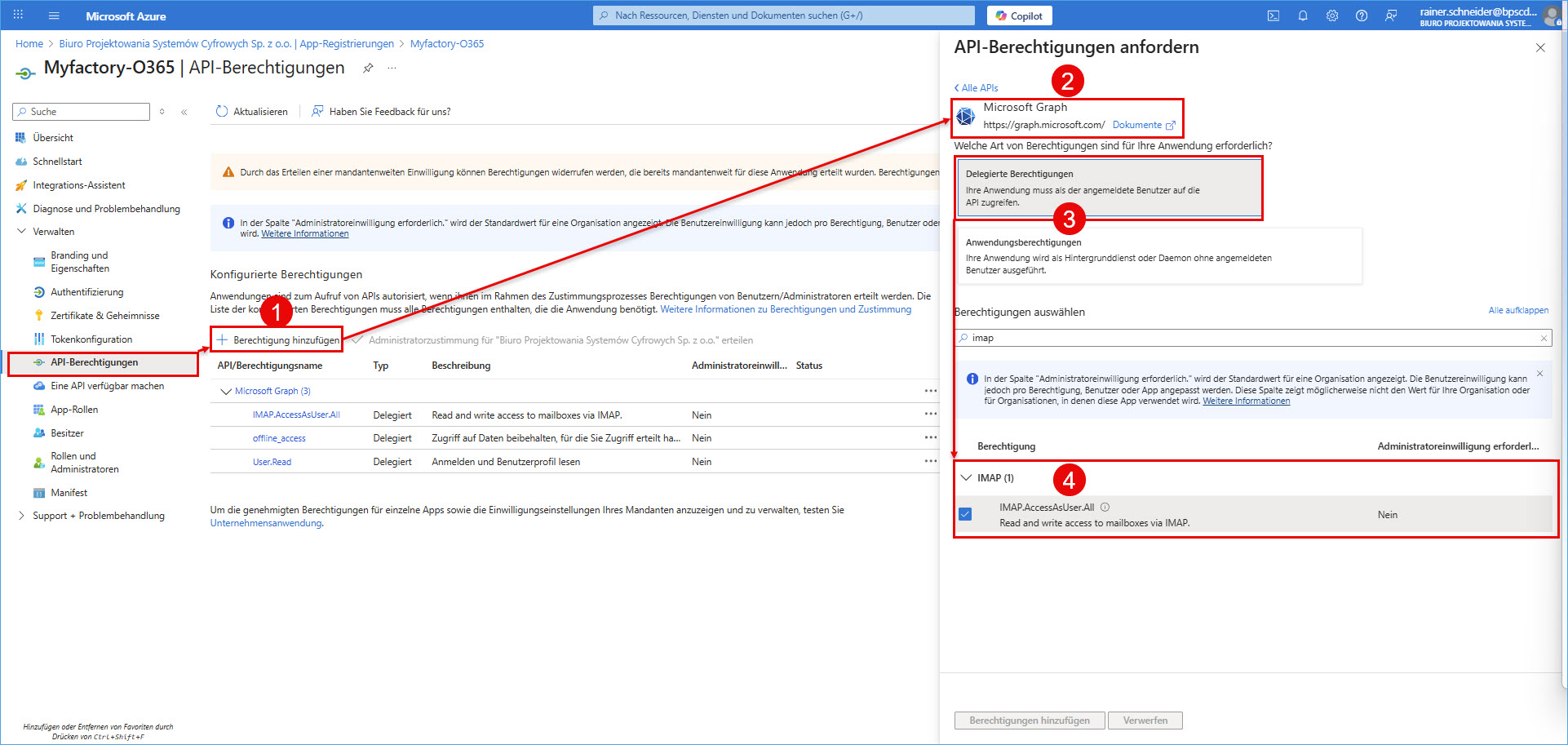Viewport: 1568px width, 745px height.
Task: Open portal settings gear icon
Action: (1332, 16)
